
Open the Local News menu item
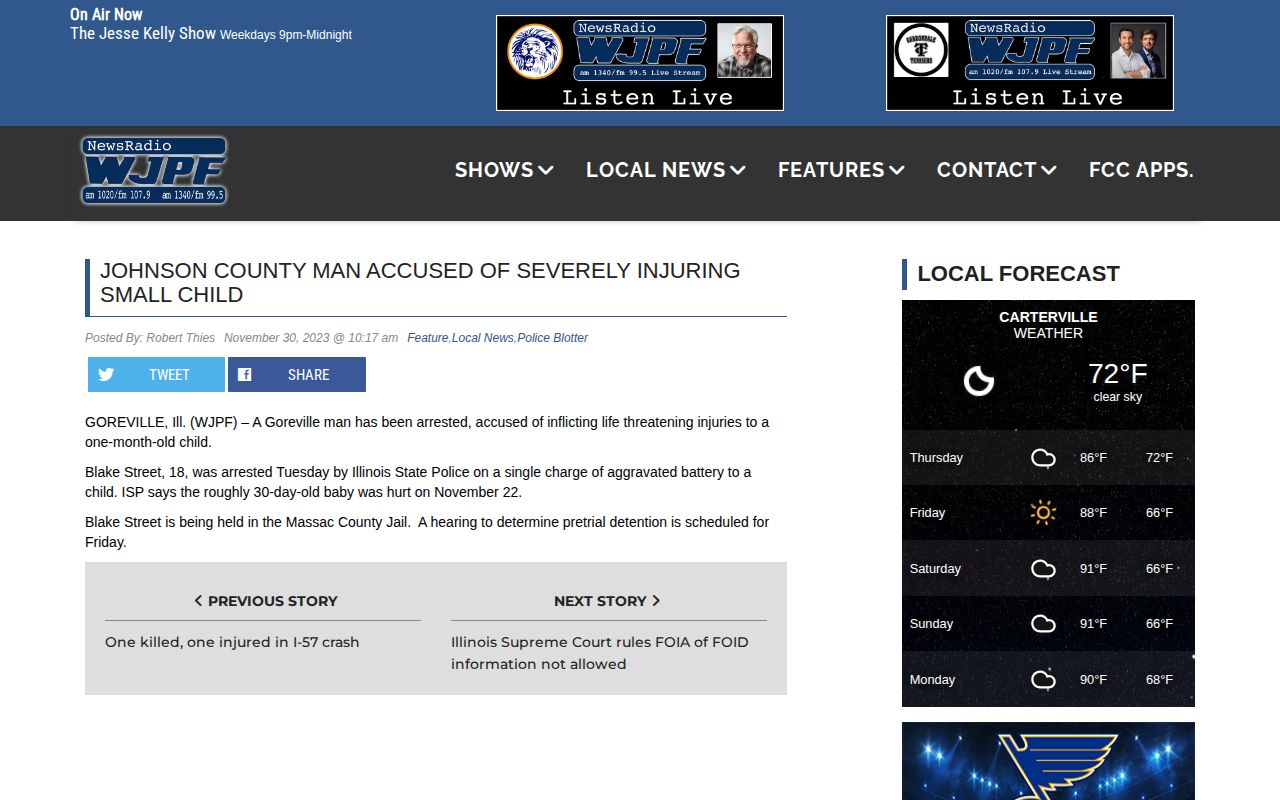(x=666, y=170)
